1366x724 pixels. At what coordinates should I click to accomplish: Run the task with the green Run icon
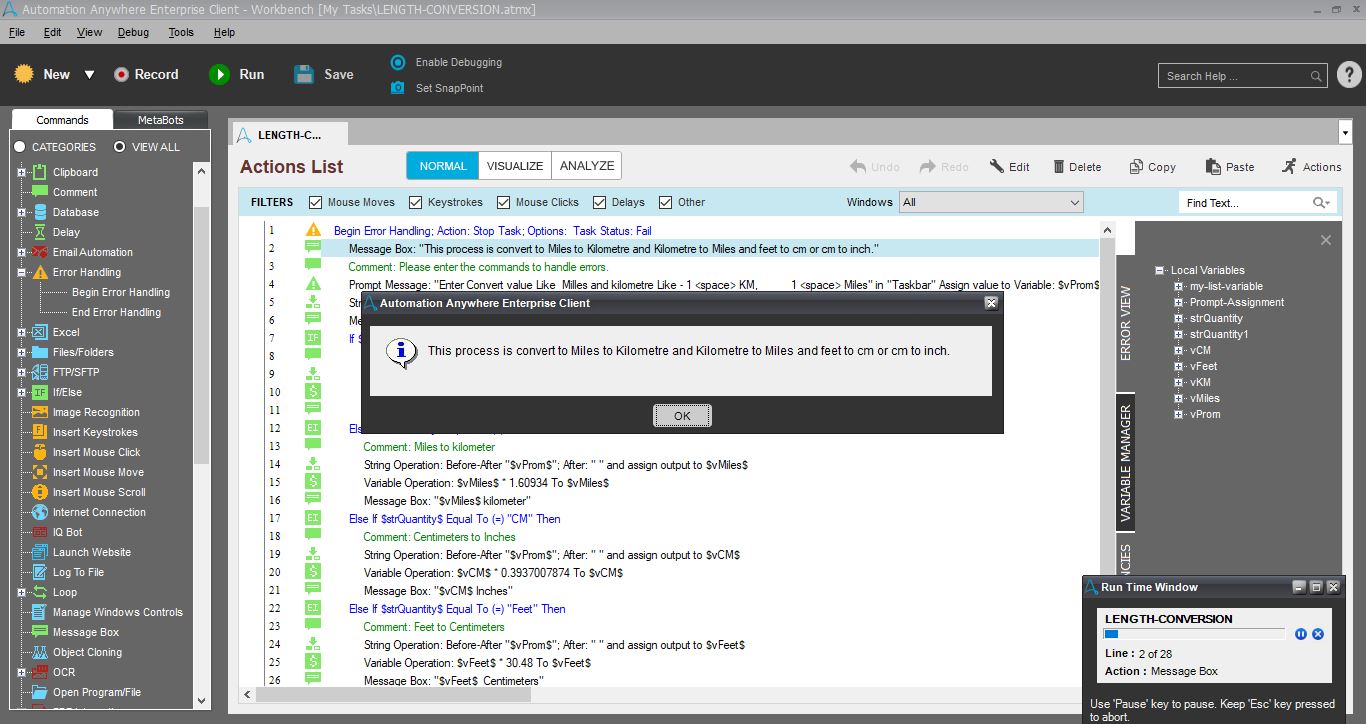pyautogui.click(x=219, y=74)
